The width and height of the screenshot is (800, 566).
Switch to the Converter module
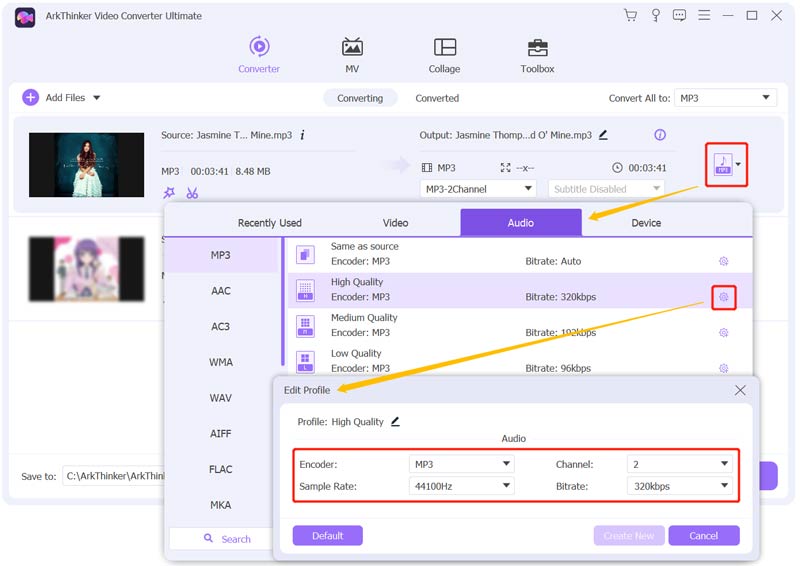coord(259,55)
